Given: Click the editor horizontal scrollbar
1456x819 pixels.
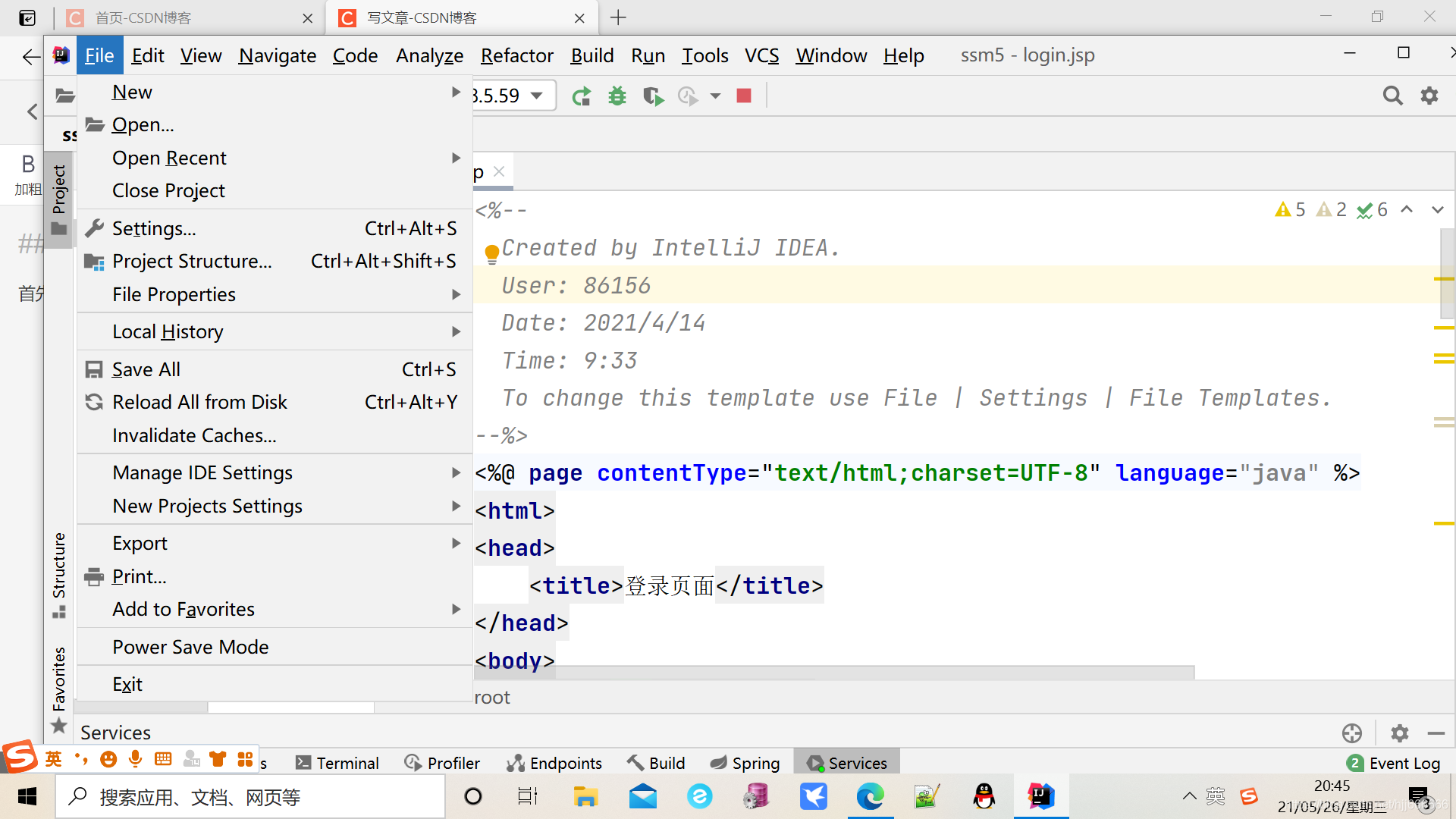Looking at the screenshot, I should pos(834,673).
